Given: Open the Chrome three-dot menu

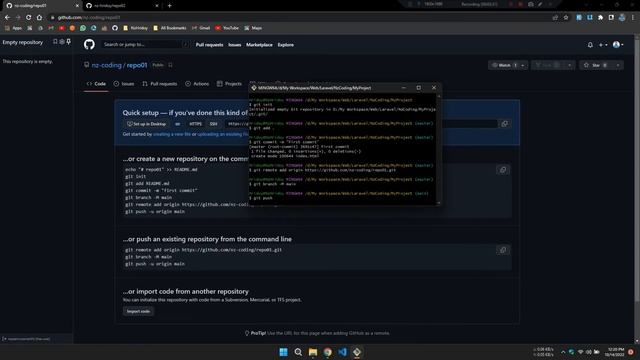Looking at the screenshot, I should tap(633, 18).
